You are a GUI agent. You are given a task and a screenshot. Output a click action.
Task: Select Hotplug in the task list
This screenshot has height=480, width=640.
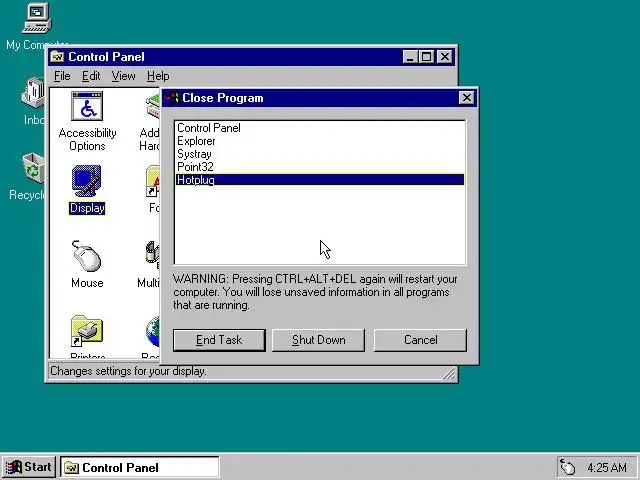click(x=320, y=180)
